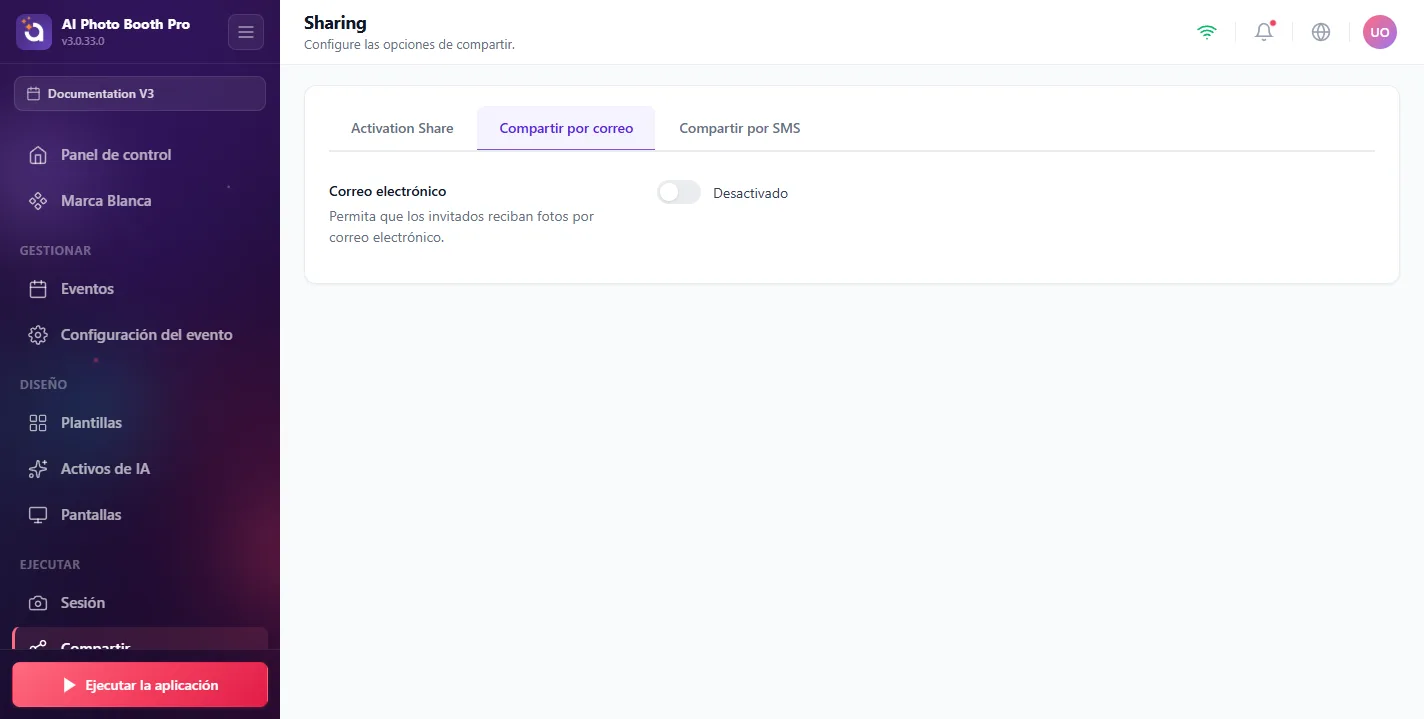Open the Marca Blanca page
The width and height of the screenshot is (1424, 719).
(140, 201)
